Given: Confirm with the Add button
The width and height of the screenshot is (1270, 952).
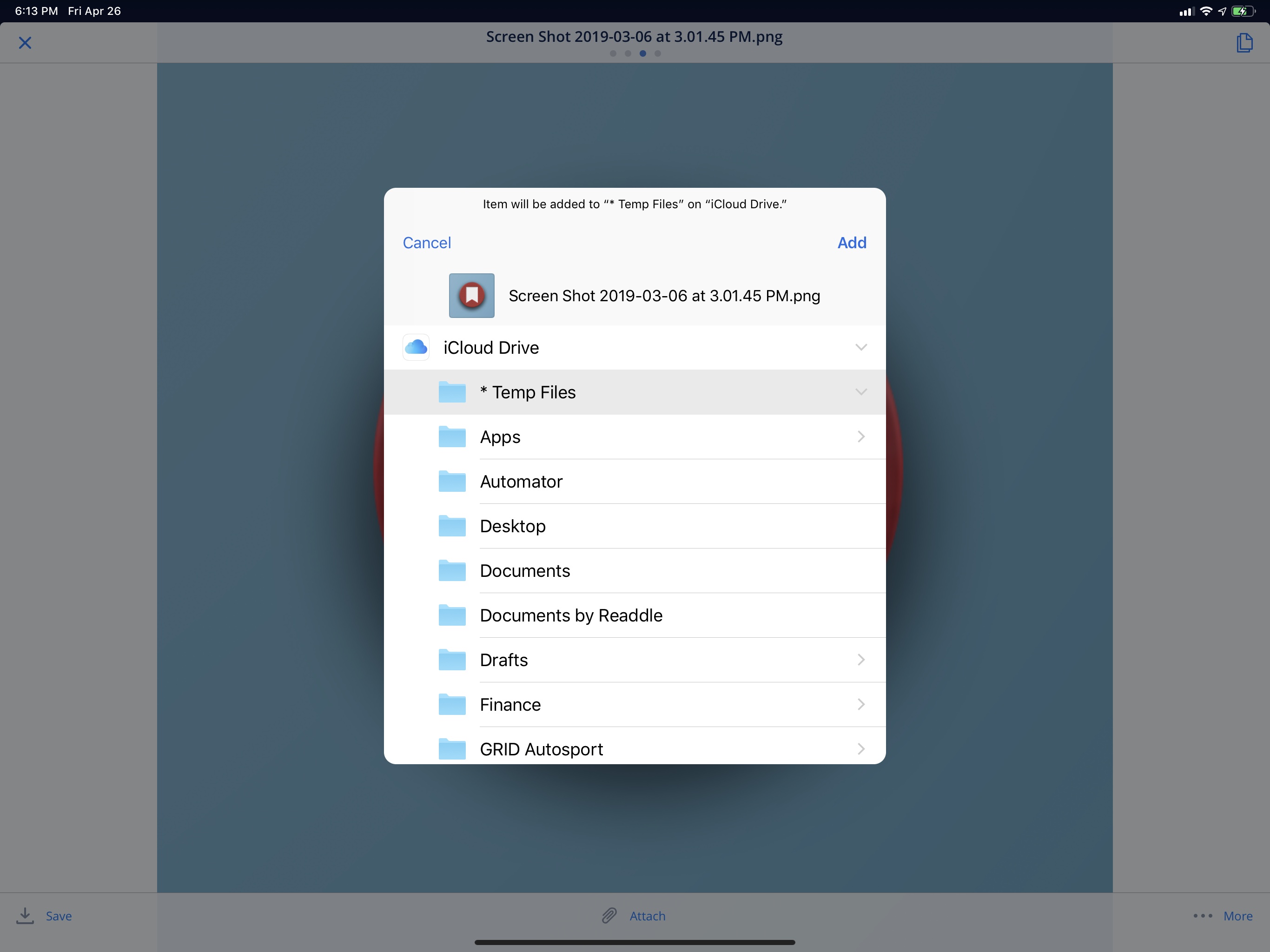Looking at the screenshot, I should pyautogui.click(x=852, y=243).
